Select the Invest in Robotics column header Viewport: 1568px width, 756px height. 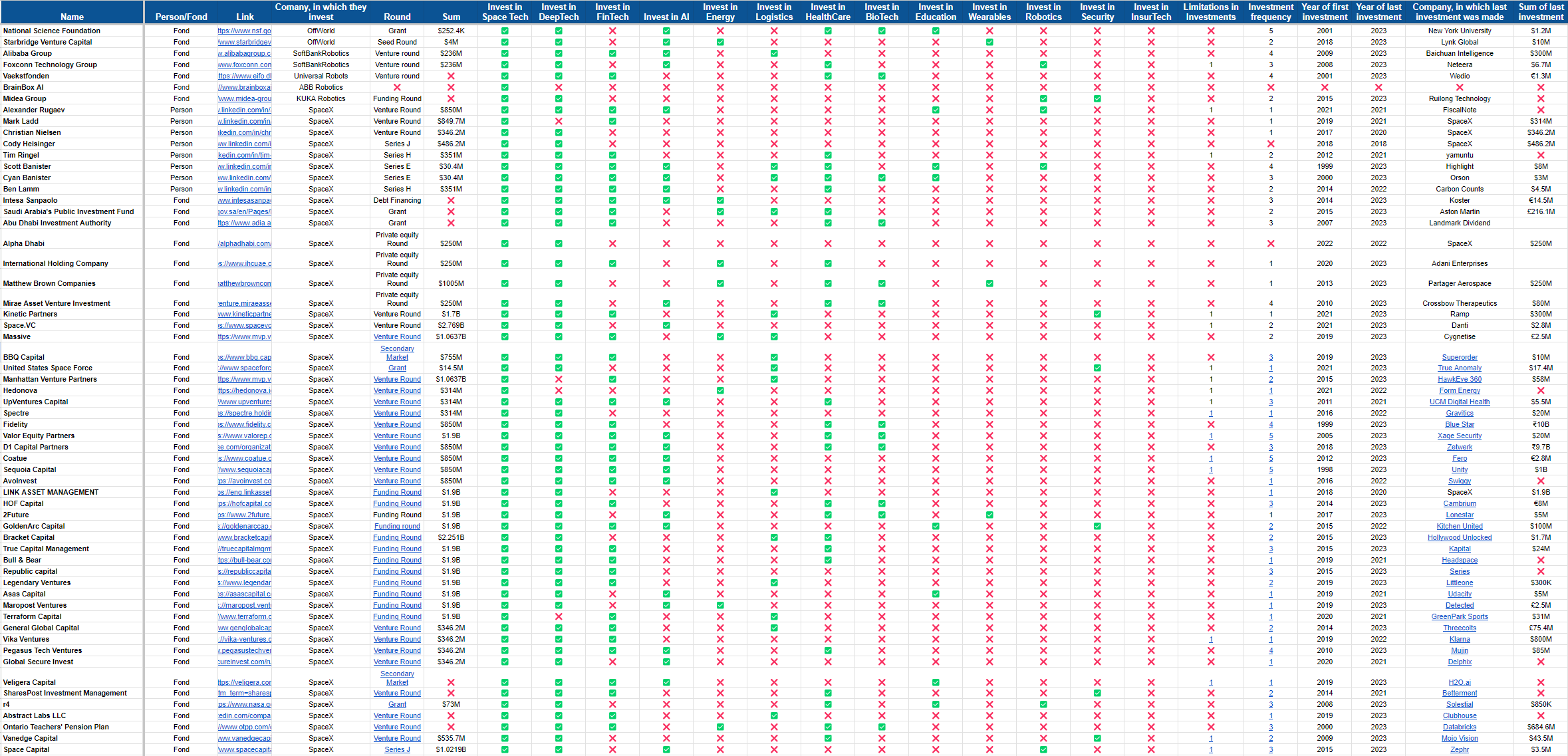pos(1043,12)
